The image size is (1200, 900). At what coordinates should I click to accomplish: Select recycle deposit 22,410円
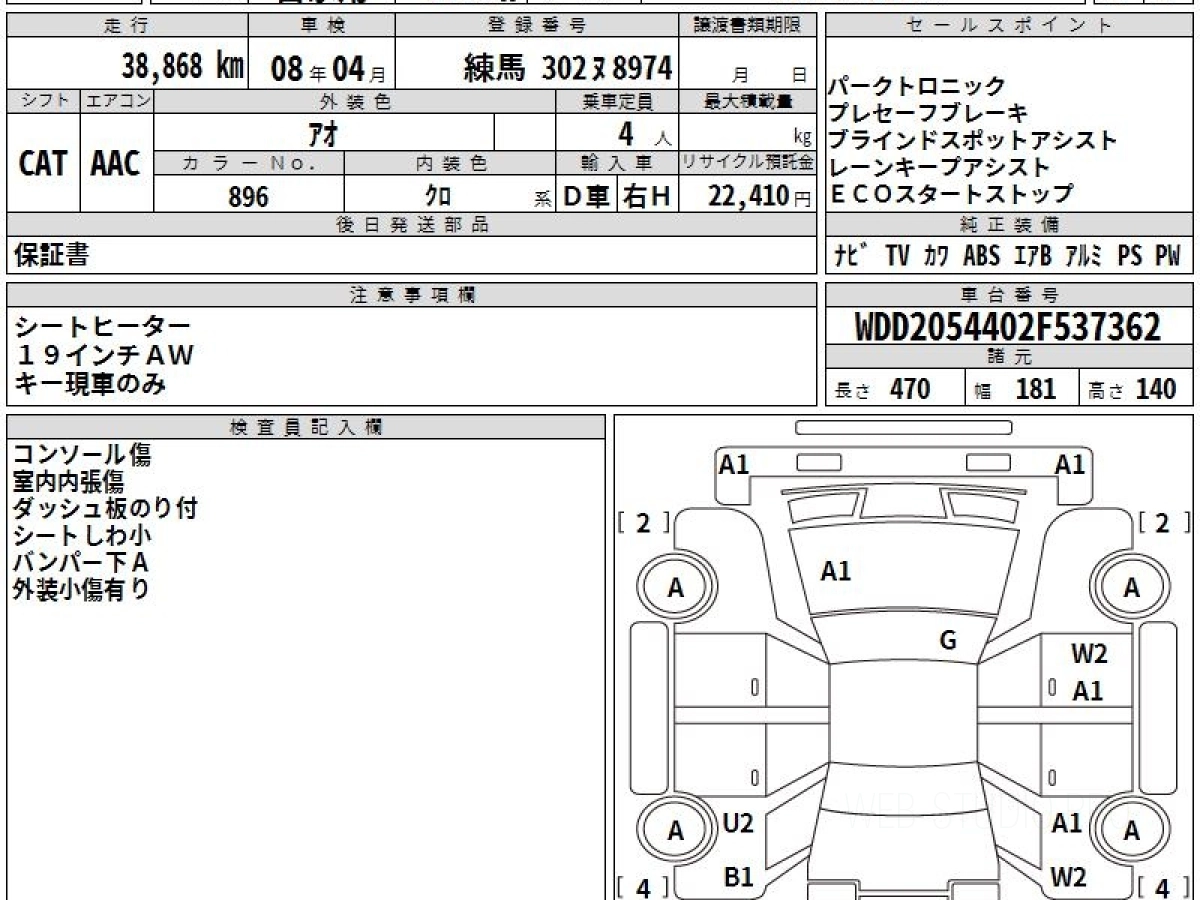tap(760, 196)
